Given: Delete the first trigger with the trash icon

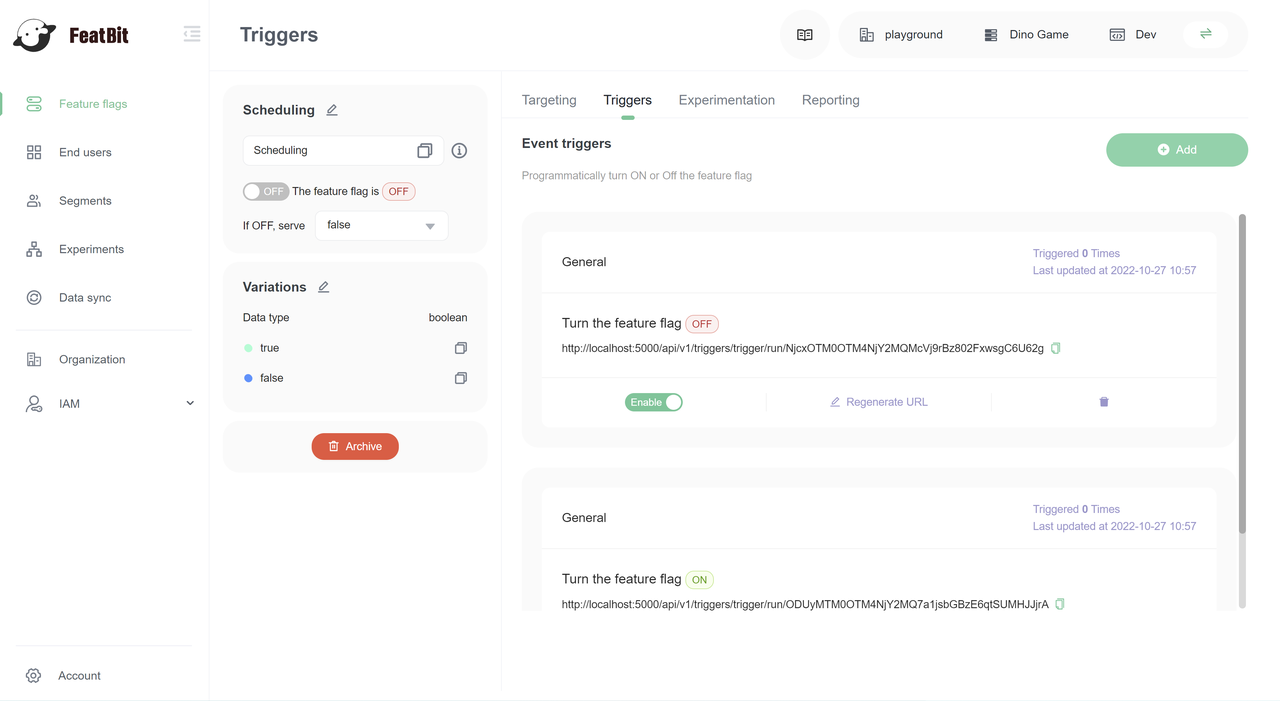Looking at the screenshot, I should [1103, 401].
